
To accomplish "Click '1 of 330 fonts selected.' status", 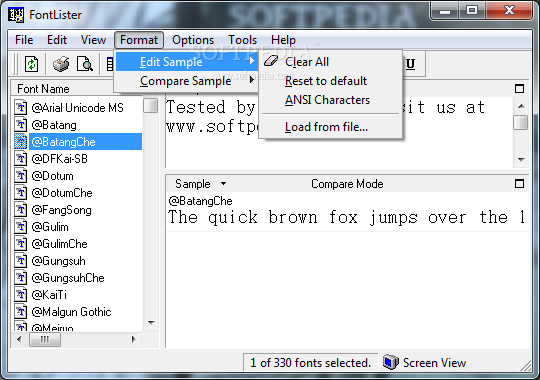I will [x=310, y=362].
